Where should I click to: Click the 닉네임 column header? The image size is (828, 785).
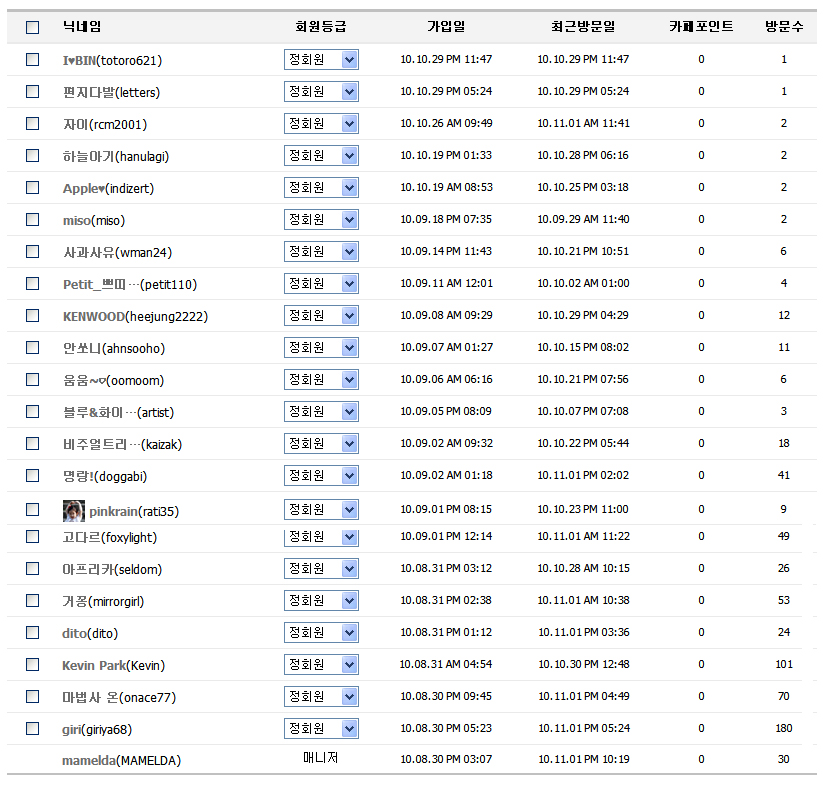coord(82,27)
